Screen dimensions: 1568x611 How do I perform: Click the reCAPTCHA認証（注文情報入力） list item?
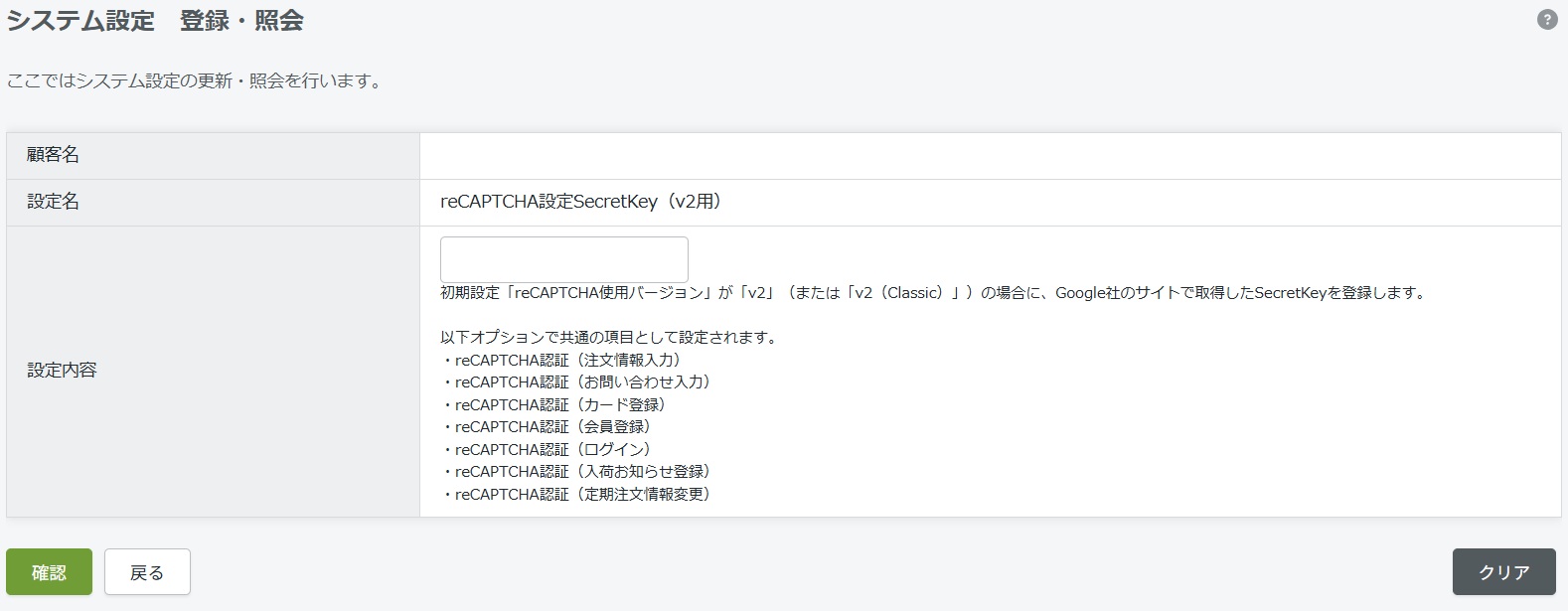click(563, 361)
